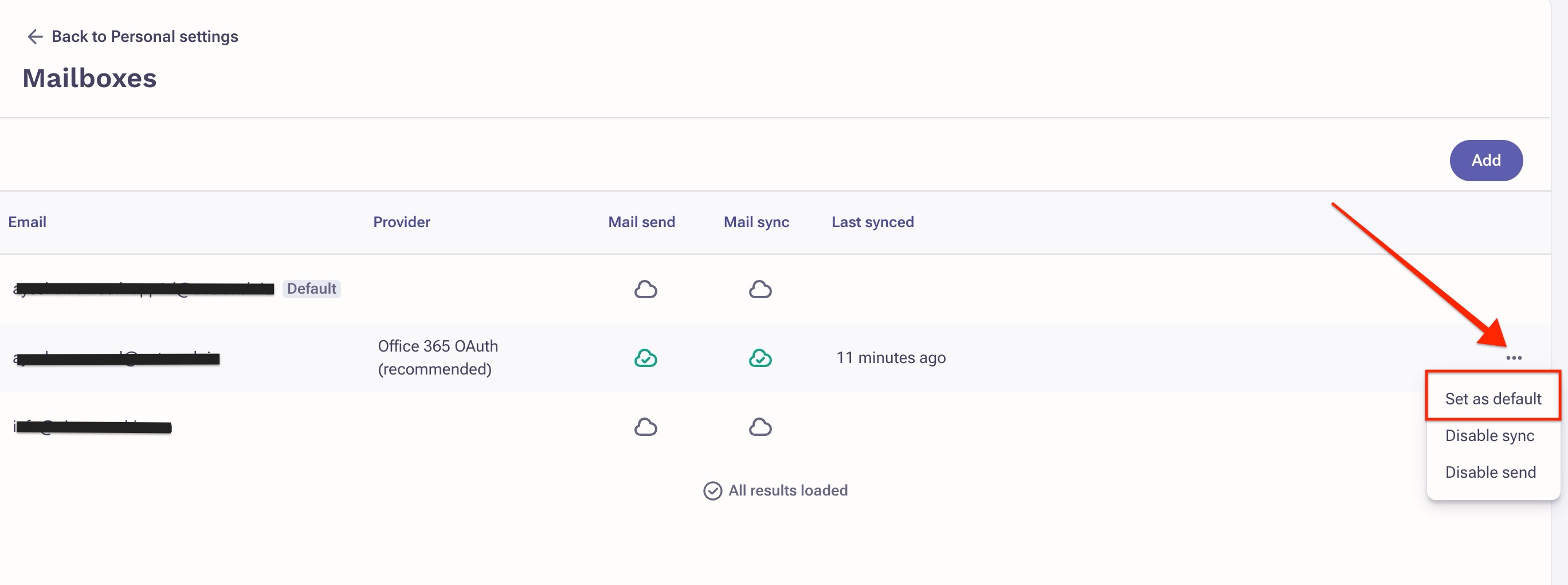
Task: Click the Email column header
Action: point(27,222)
